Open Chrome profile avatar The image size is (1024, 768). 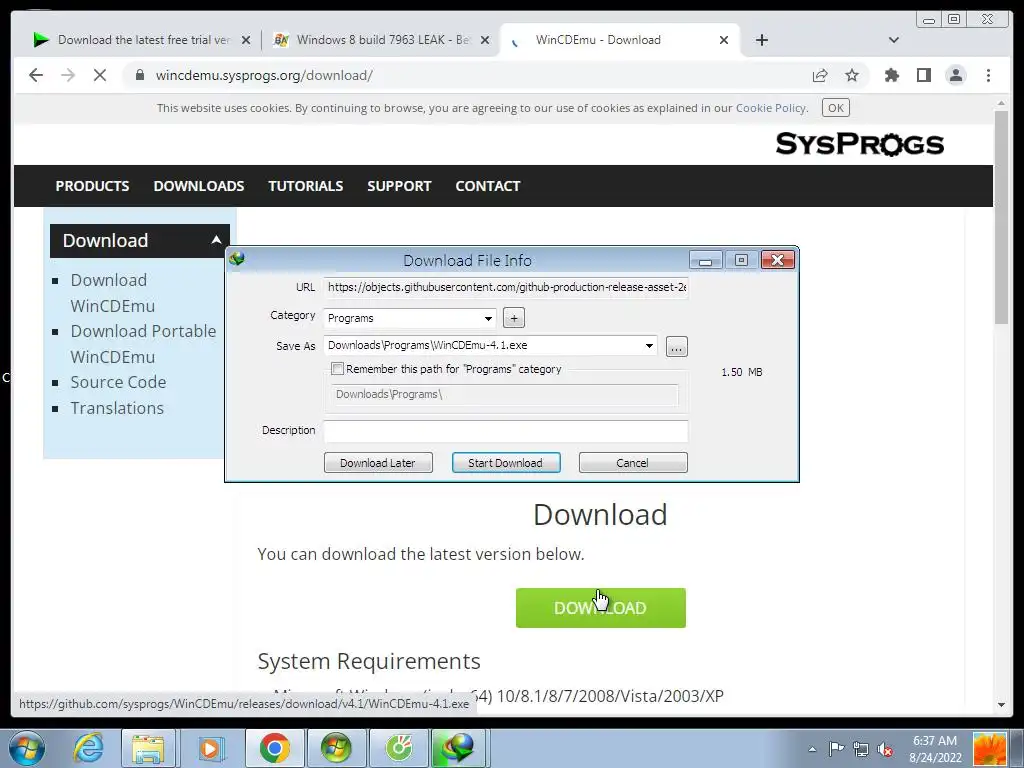pyautogui.click(x=956, y=75)
